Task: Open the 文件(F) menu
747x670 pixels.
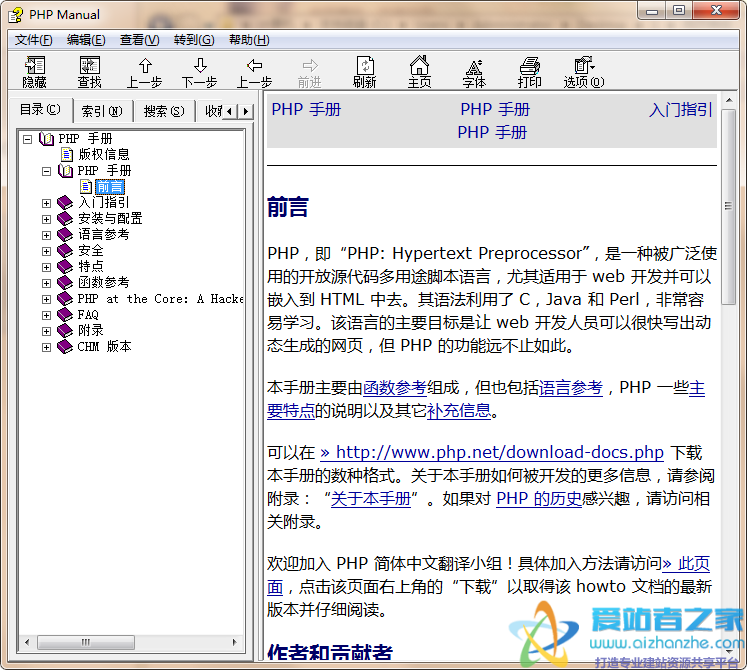Action: [33, 40]
